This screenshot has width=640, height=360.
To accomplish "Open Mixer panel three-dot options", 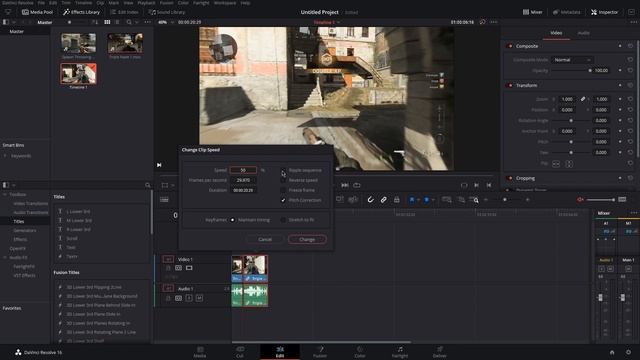I will [633, 213].
